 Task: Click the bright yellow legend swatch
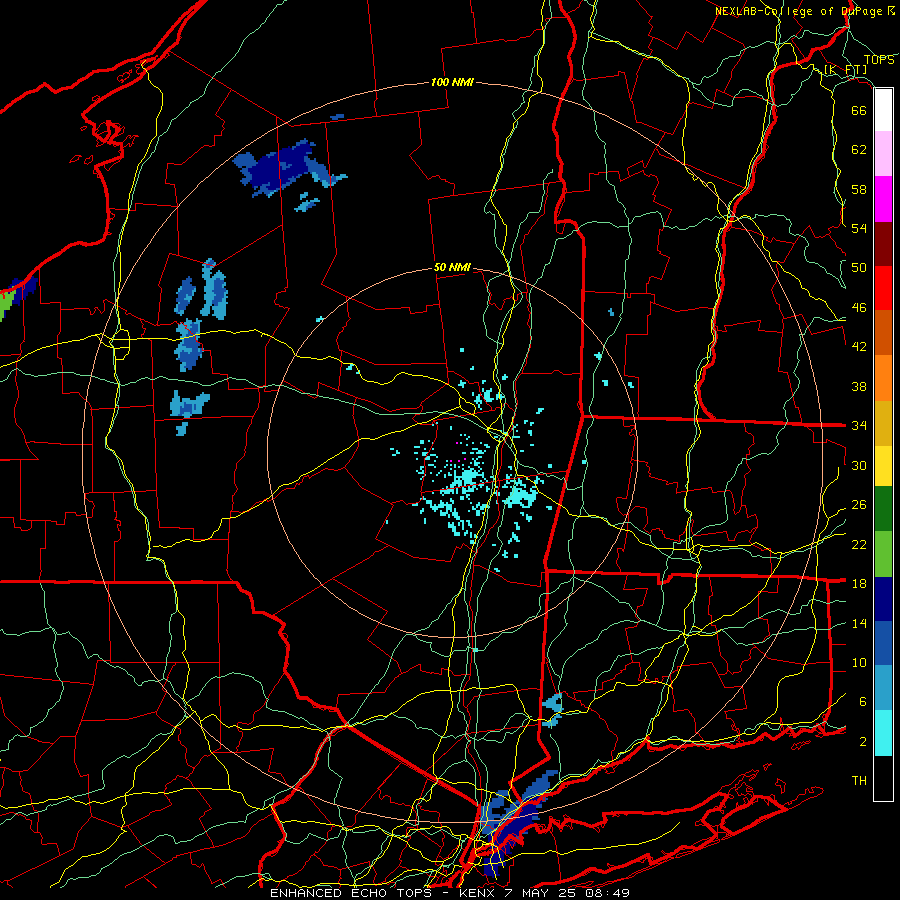click(883, 466)
